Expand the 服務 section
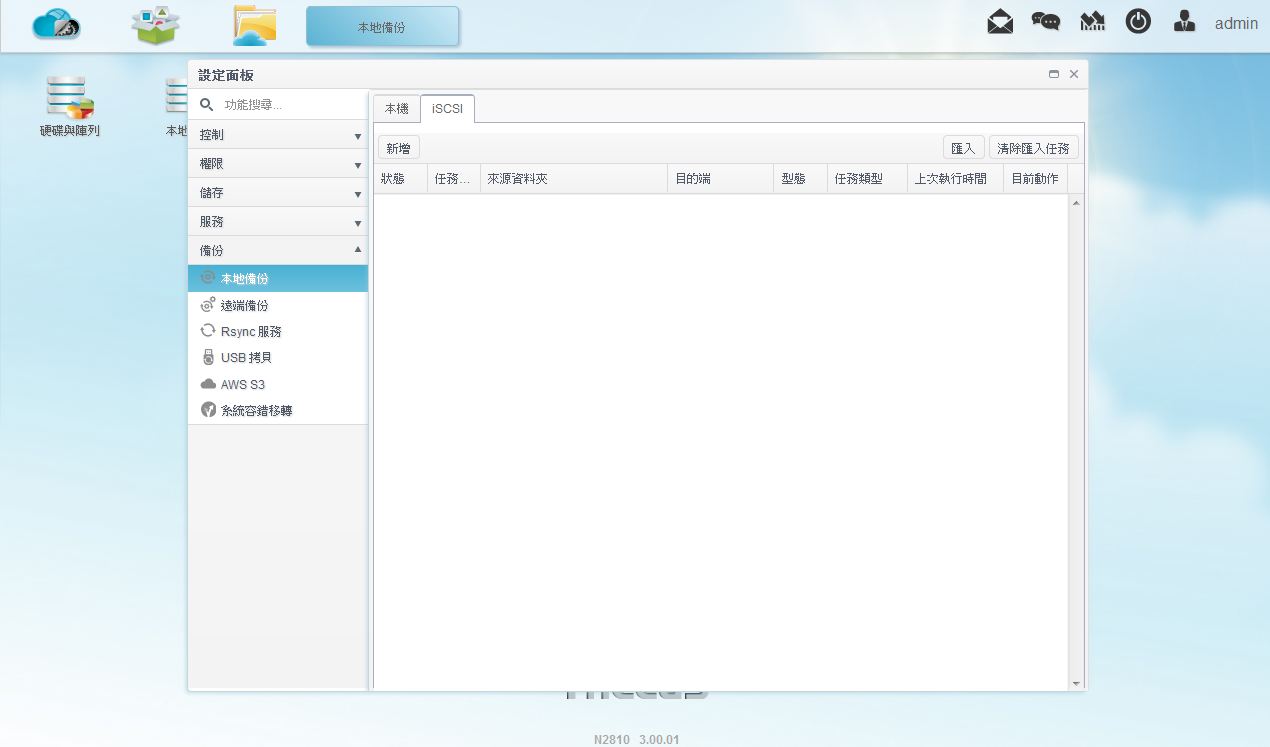 pos(278,222)
